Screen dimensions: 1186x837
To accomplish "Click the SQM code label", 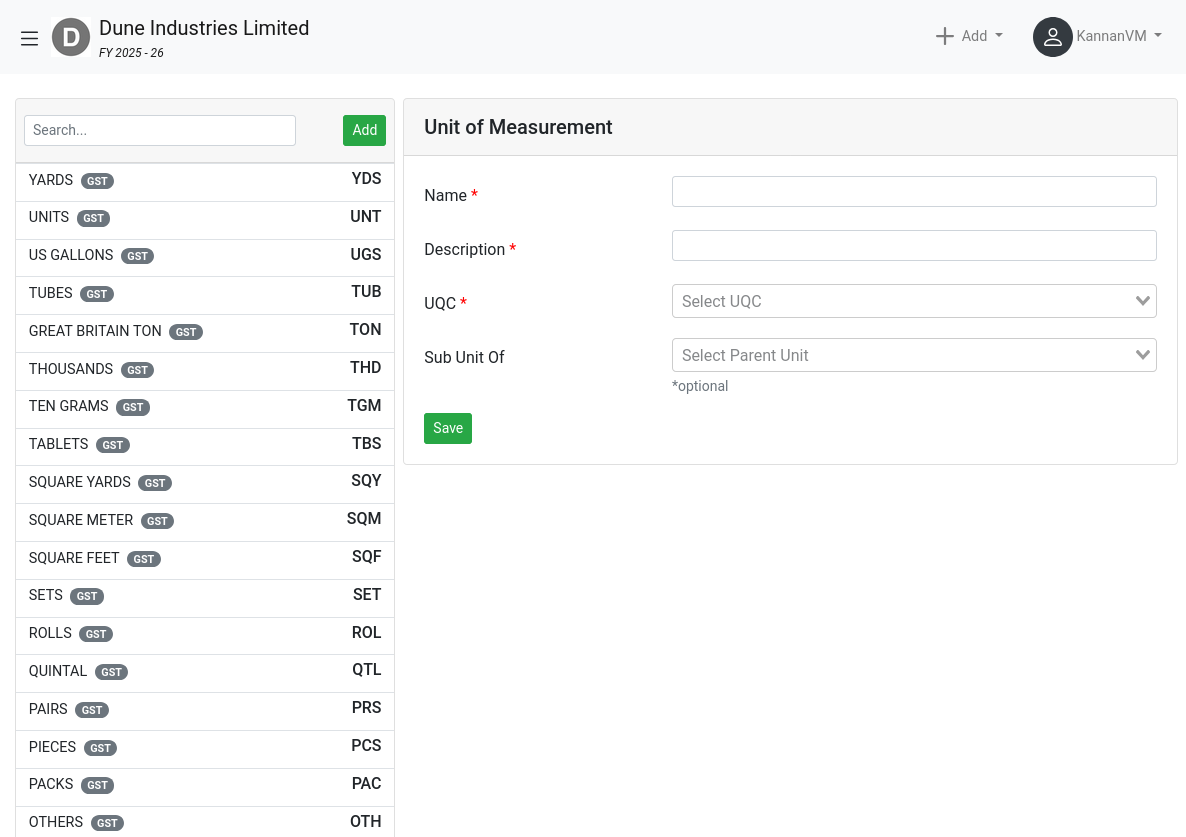I will [x=364, y=519].
